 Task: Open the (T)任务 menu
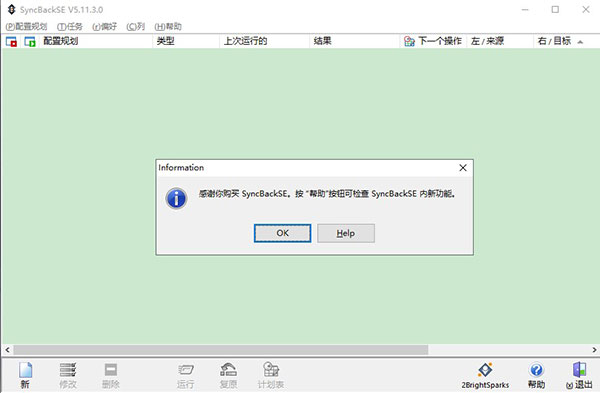tap(70, 26)
